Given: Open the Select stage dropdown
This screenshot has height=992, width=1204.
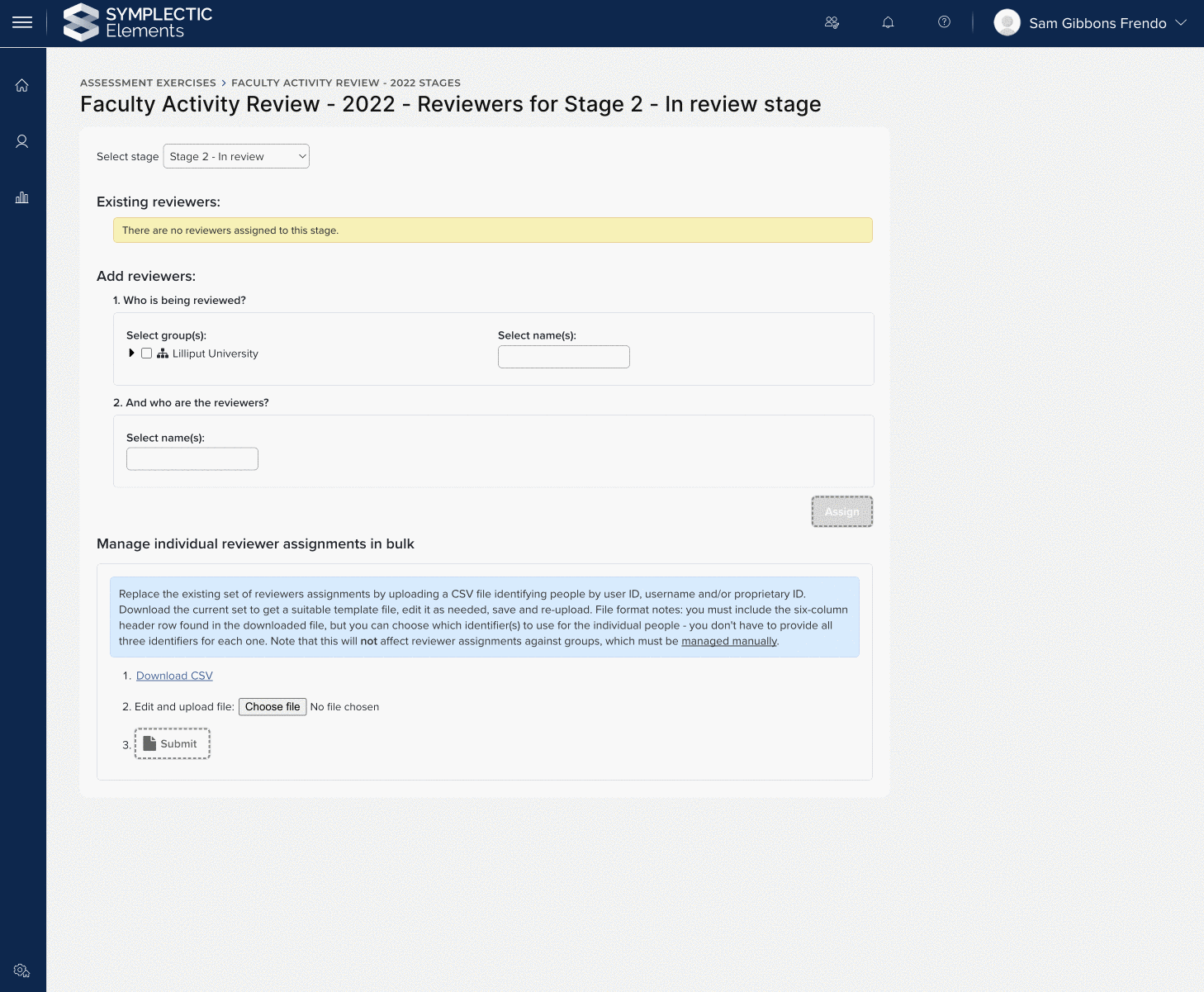Looking at the screenshot, I should 236,157.
